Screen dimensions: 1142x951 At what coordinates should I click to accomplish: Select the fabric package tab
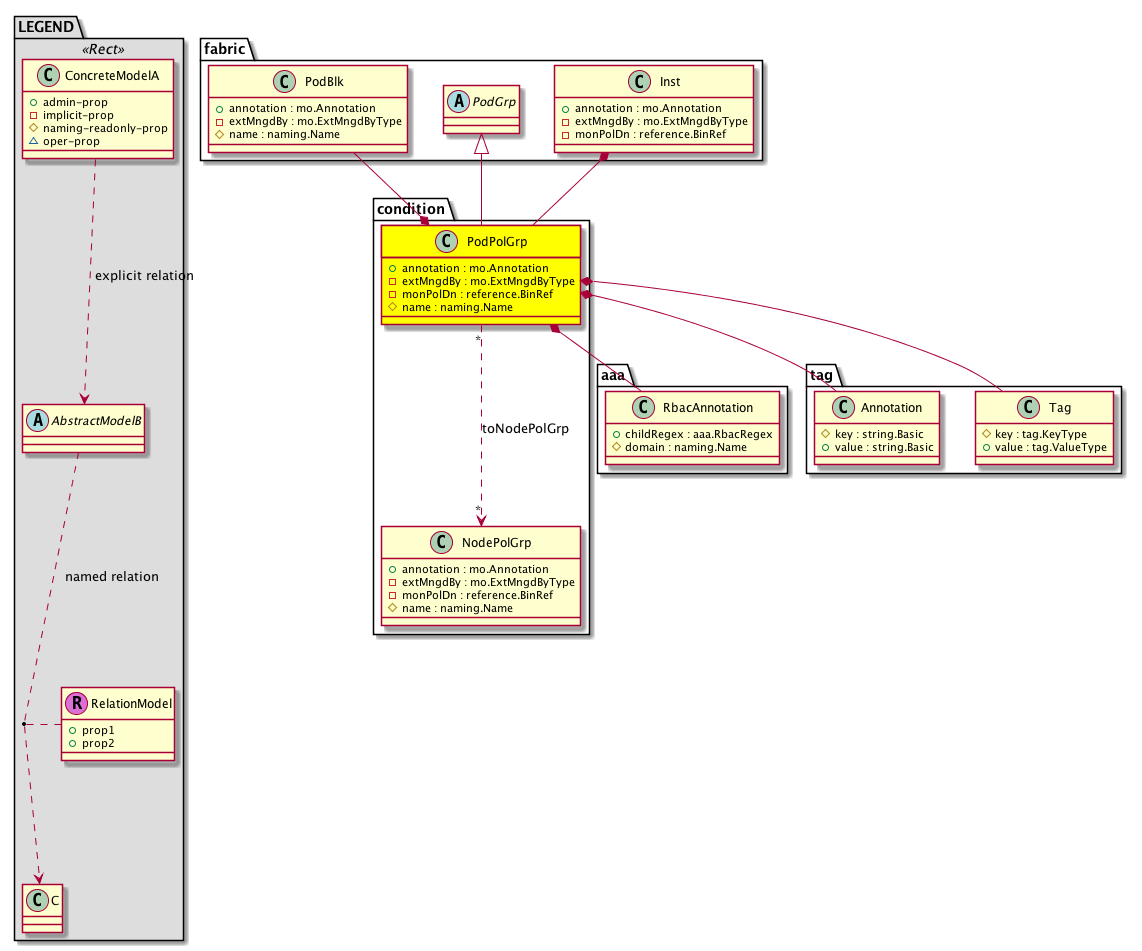click(224, 49)
